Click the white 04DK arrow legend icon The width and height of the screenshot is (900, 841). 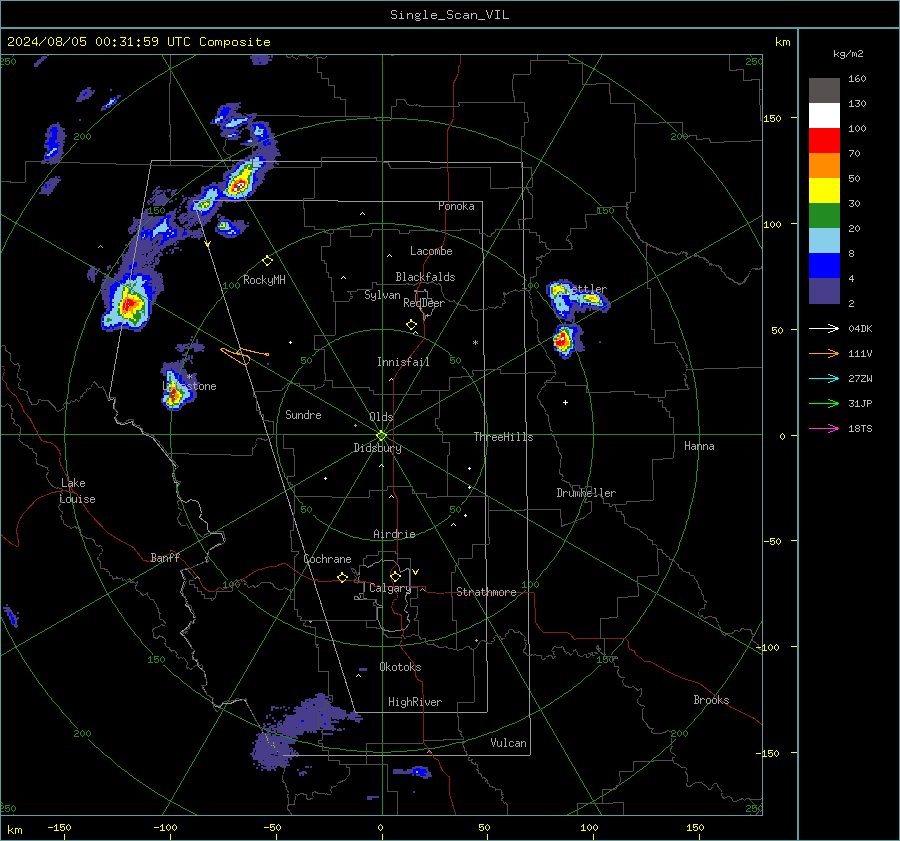pos(824,328)
